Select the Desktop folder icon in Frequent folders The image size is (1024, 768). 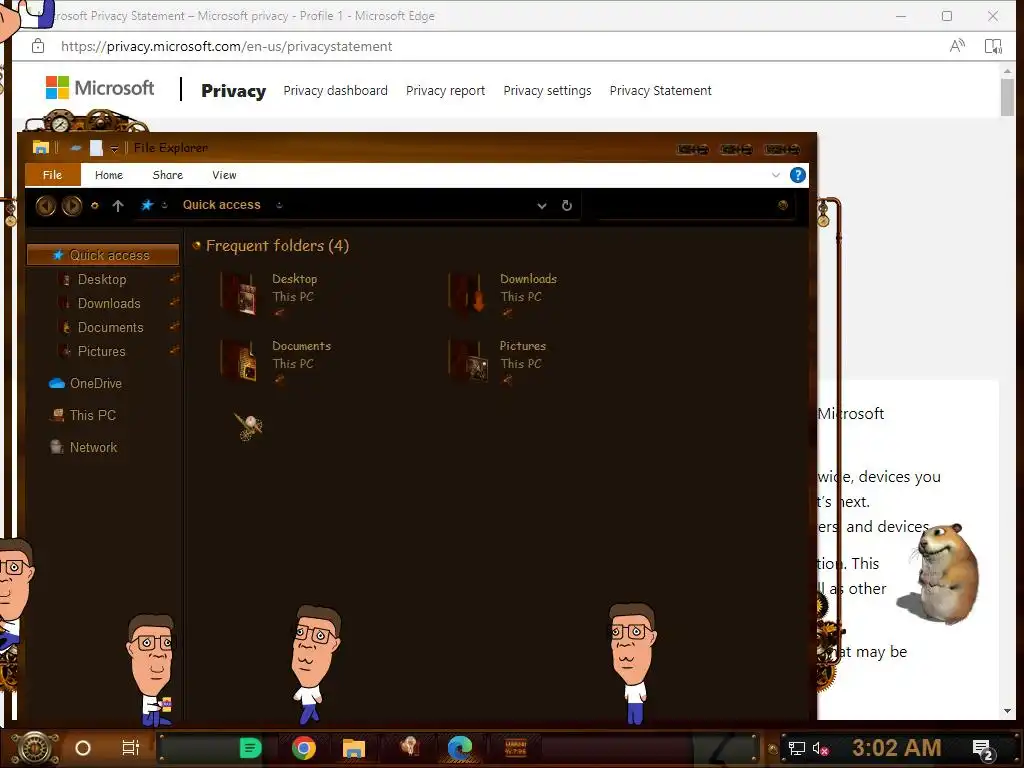pos(240,294)
